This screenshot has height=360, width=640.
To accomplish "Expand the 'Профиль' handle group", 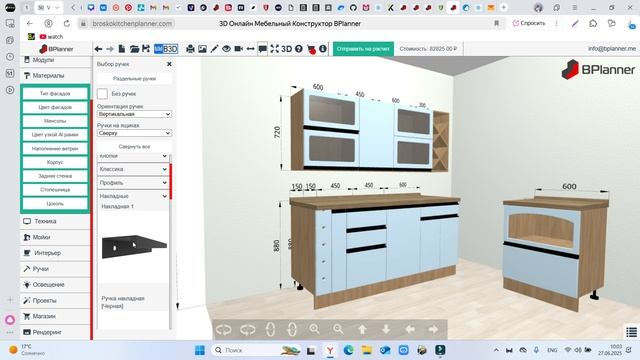I will (x=133, y=183).
